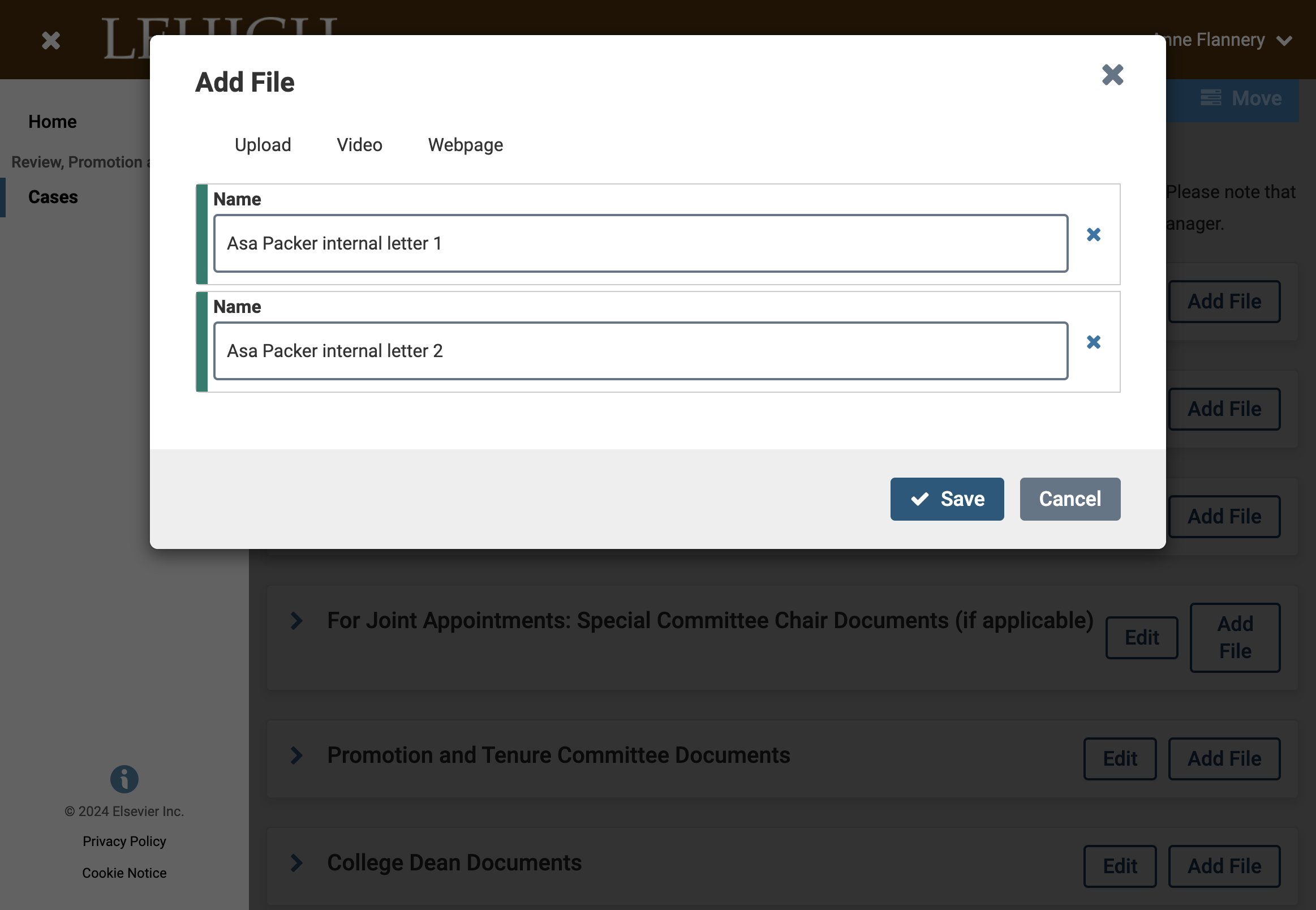The height and width of the screenshot is (910, 1316).
Task: Click the Review, Promotion sidebar heading
Action: coord(80,162)
